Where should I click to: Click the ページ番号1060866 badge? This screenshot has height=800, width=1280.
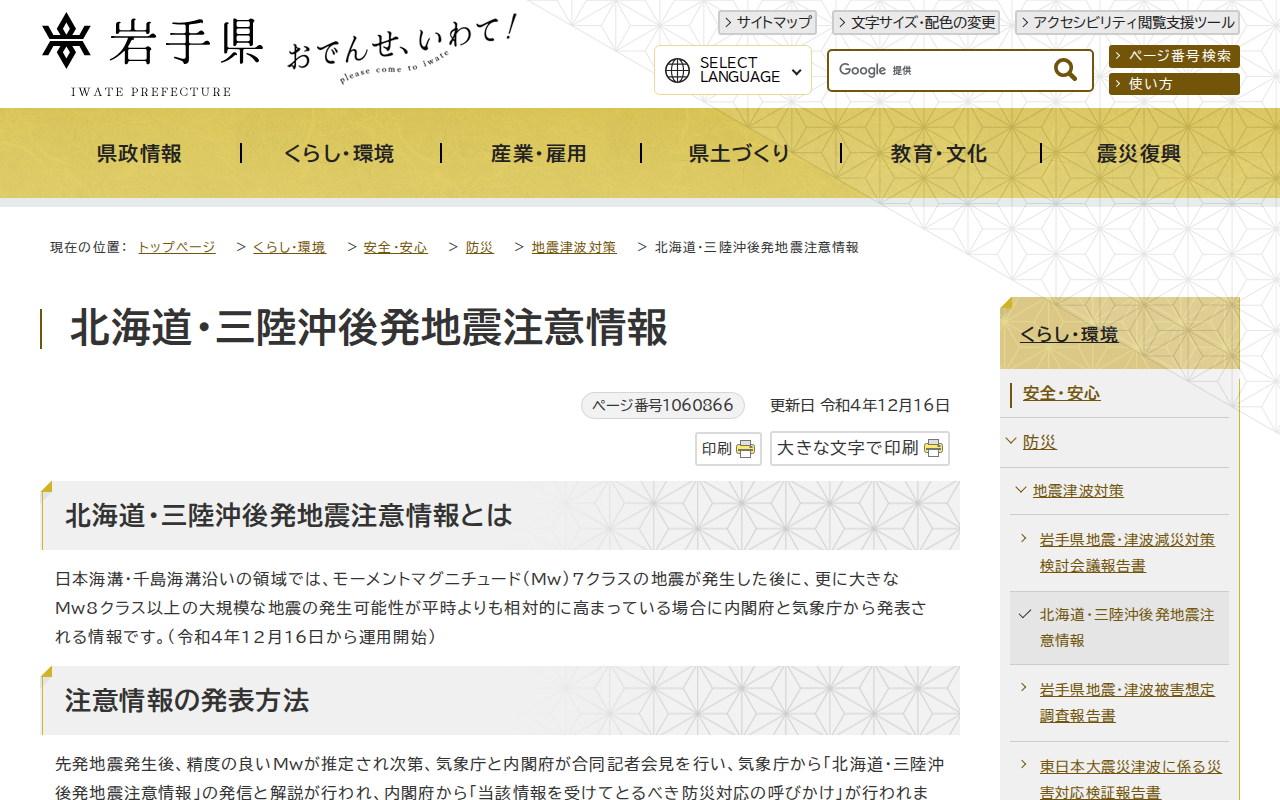(662, 405)
